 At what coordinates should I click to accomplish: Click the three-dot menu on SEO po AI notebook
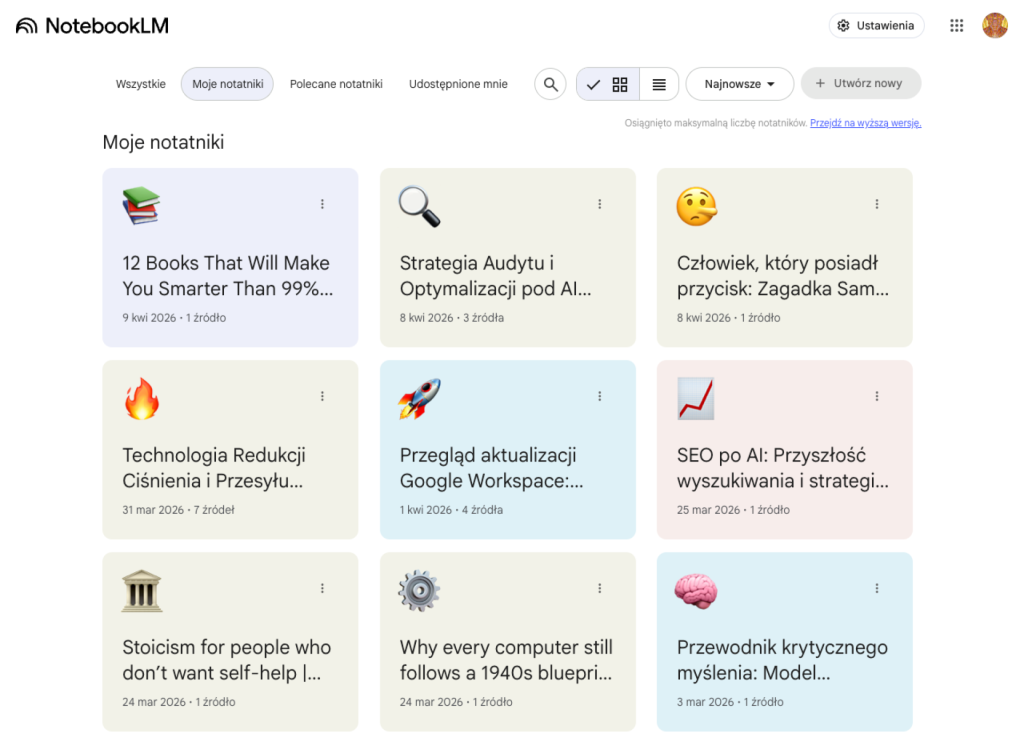[x=877, y=396]
